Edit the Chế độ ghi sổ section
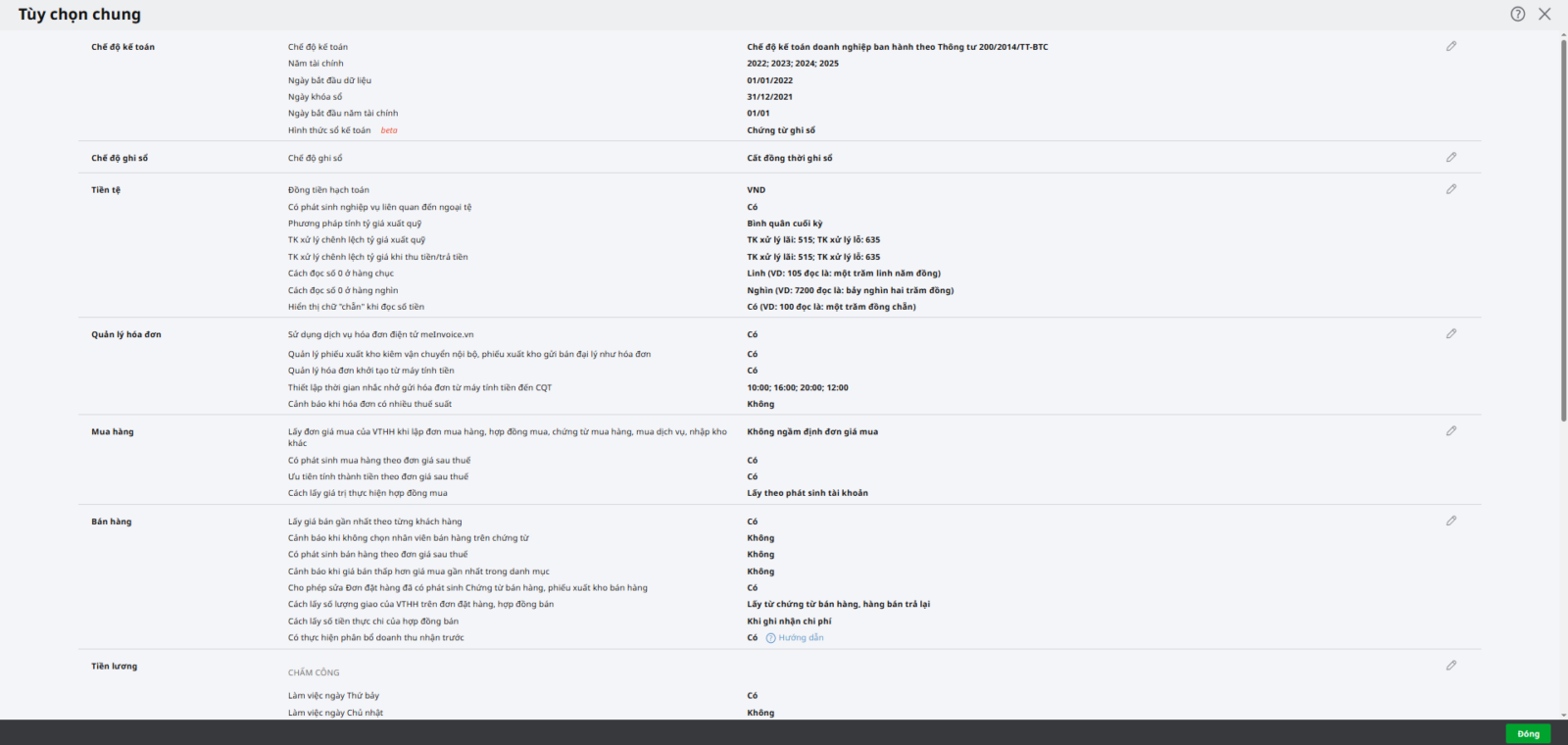This screenshot has height=745, width=1568. click(x=1451, y=157)
